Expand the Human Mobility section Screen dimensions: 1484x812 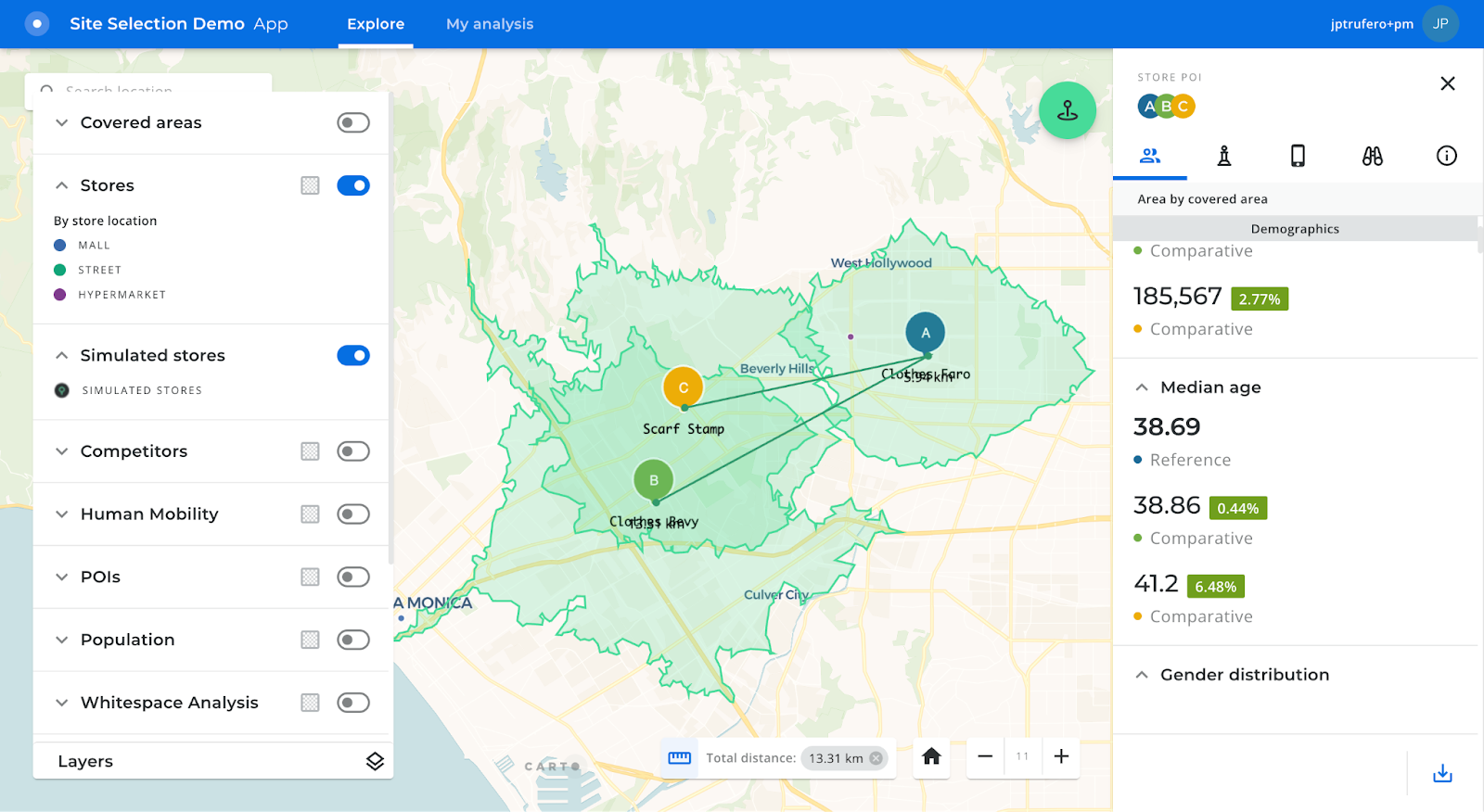pos(62,514)
